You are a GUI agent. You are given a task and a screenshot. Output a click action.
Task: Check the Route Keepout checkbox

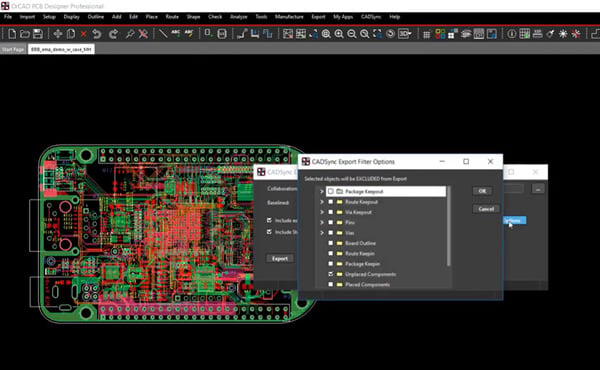pos(331,202)
